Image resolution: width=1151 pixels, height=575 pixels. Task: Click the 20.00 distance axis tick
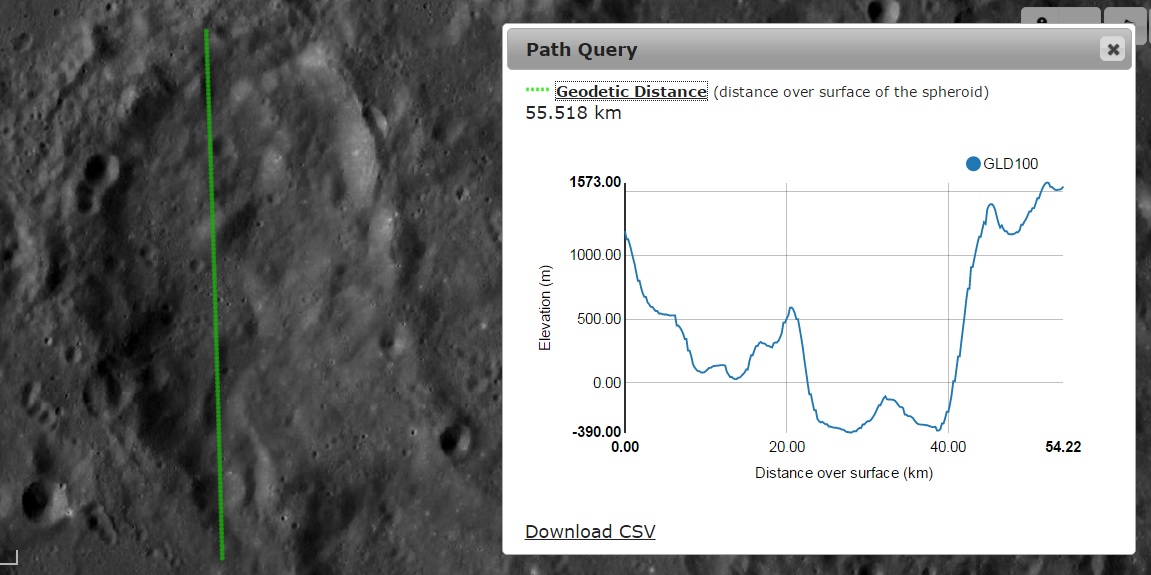pyautogui.click(x=786, y=446)
